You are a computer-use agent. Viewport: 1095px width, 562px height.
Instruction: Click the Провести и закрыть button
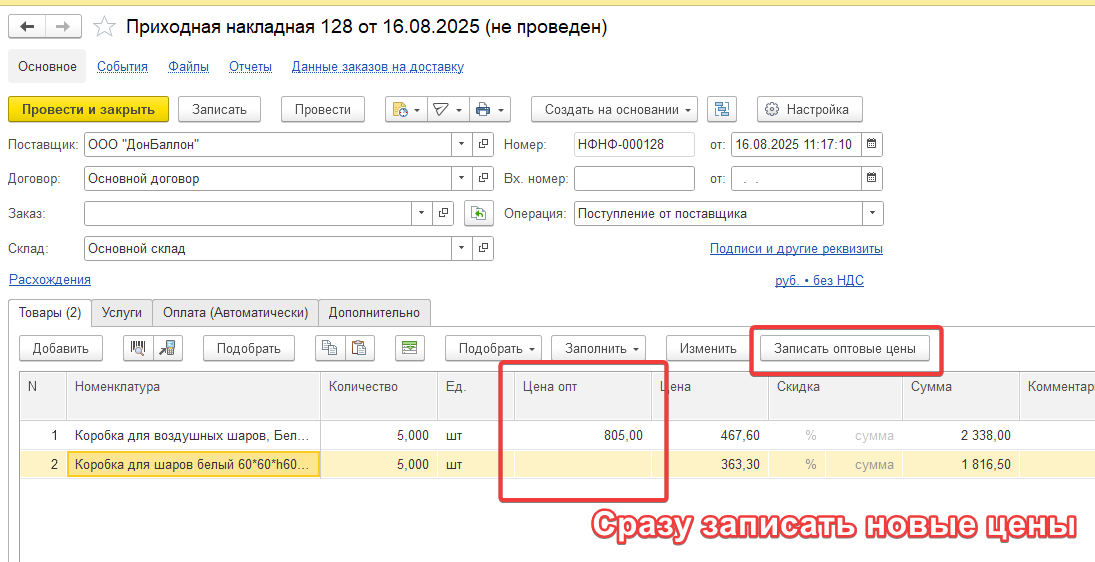pos(88,110)
